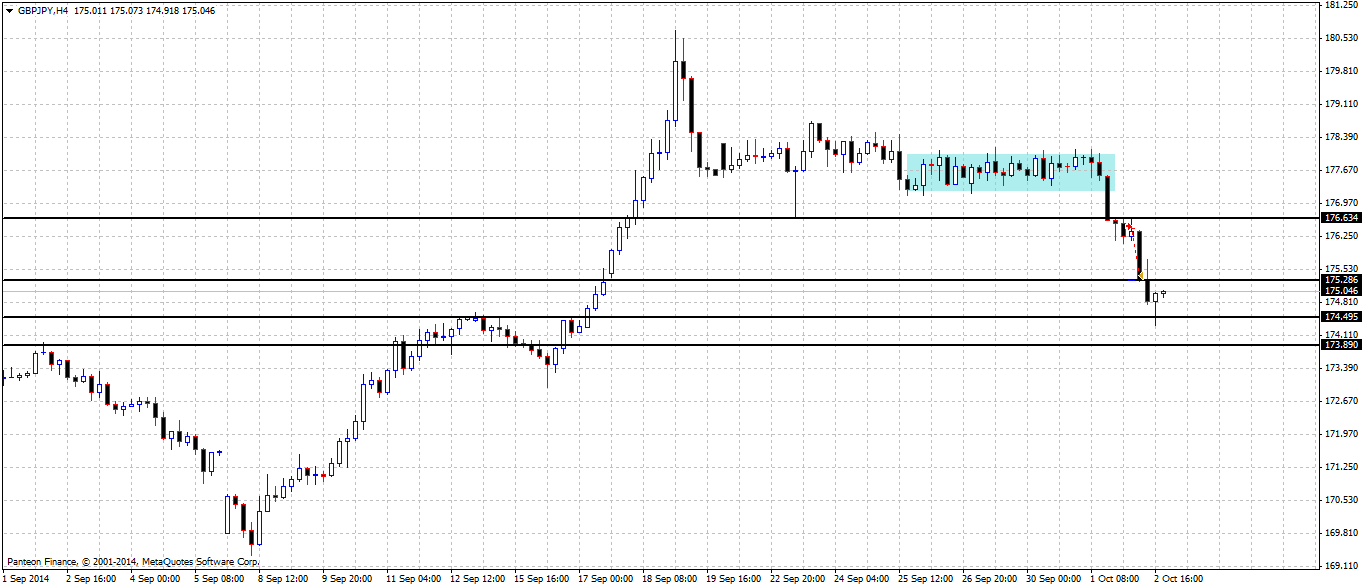
Task: Click the 30 Sep 00:00 time label
Action: 1054,579
